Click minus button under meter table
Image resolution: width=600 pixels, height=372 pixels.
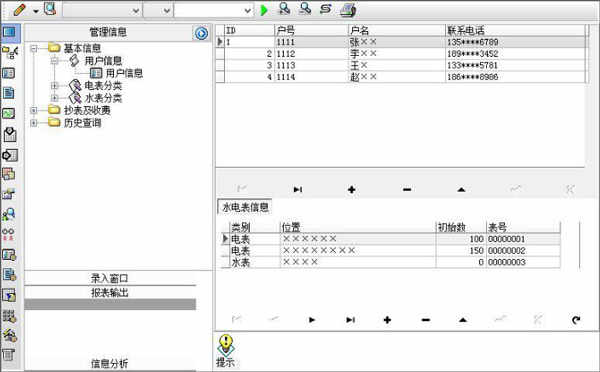[426, 320]
